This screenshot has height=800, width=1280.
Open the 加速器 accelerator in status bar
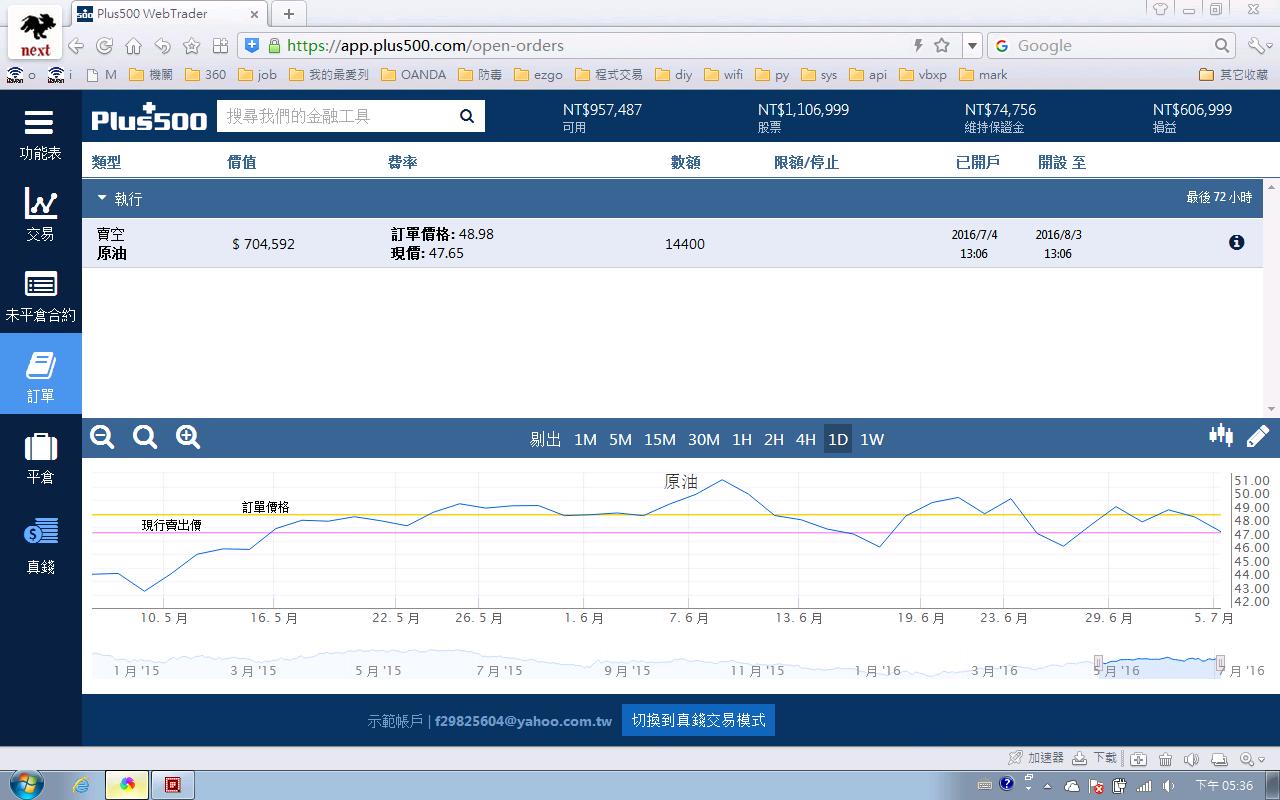[1036, 758]
